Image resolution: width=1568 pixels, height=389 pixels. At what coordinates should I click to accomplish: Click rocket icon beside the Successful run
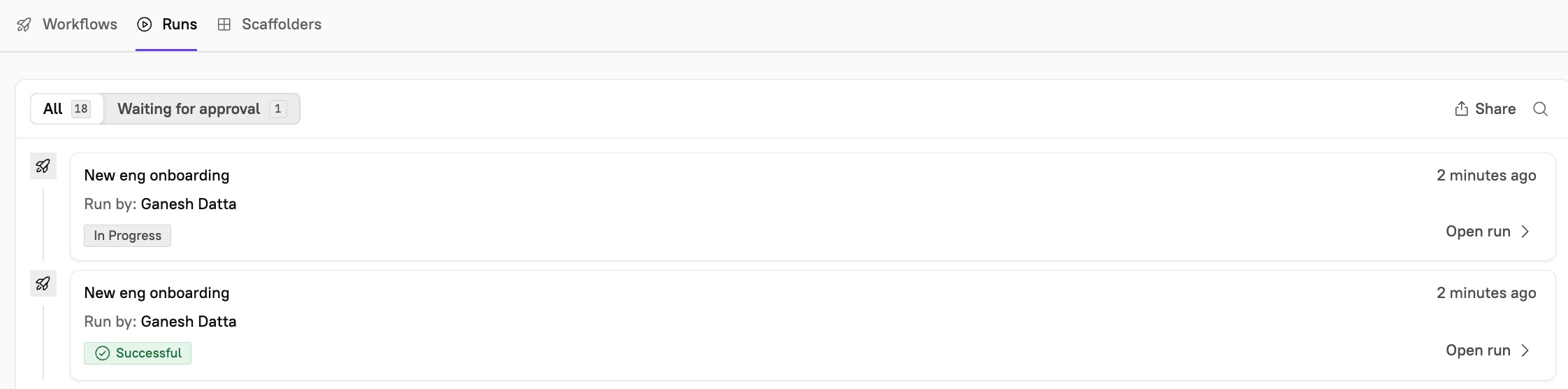coord(43,284)
